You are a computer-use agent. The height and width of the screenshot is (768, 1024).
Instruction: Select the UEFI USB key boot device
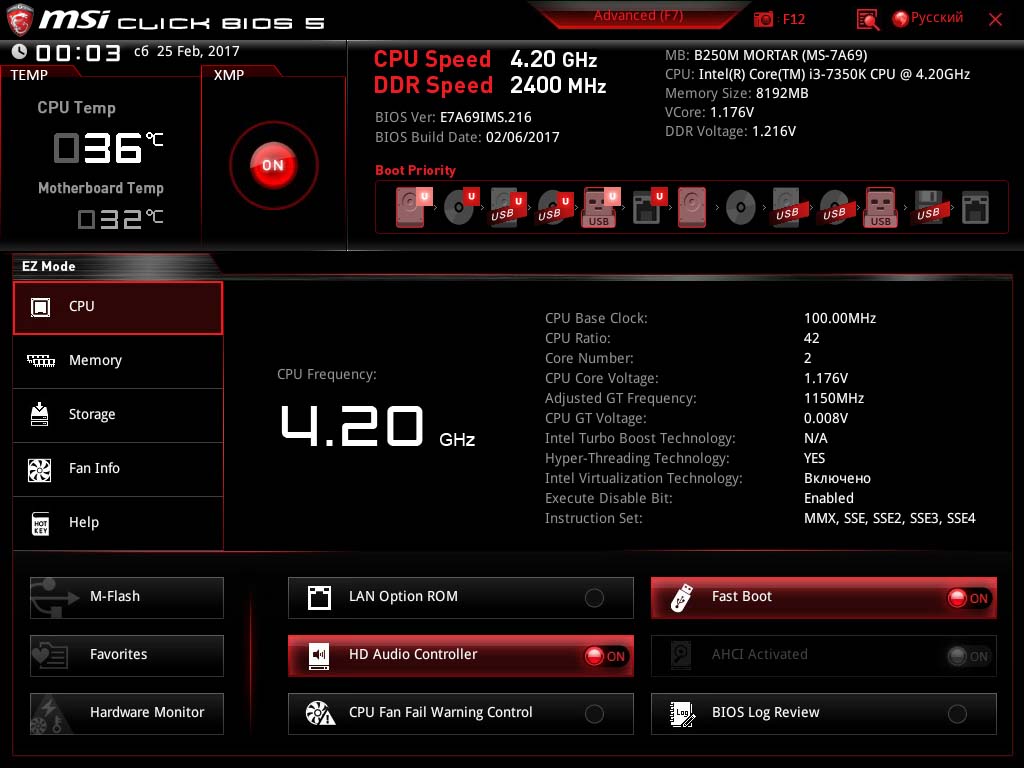(x=600, y=207)
